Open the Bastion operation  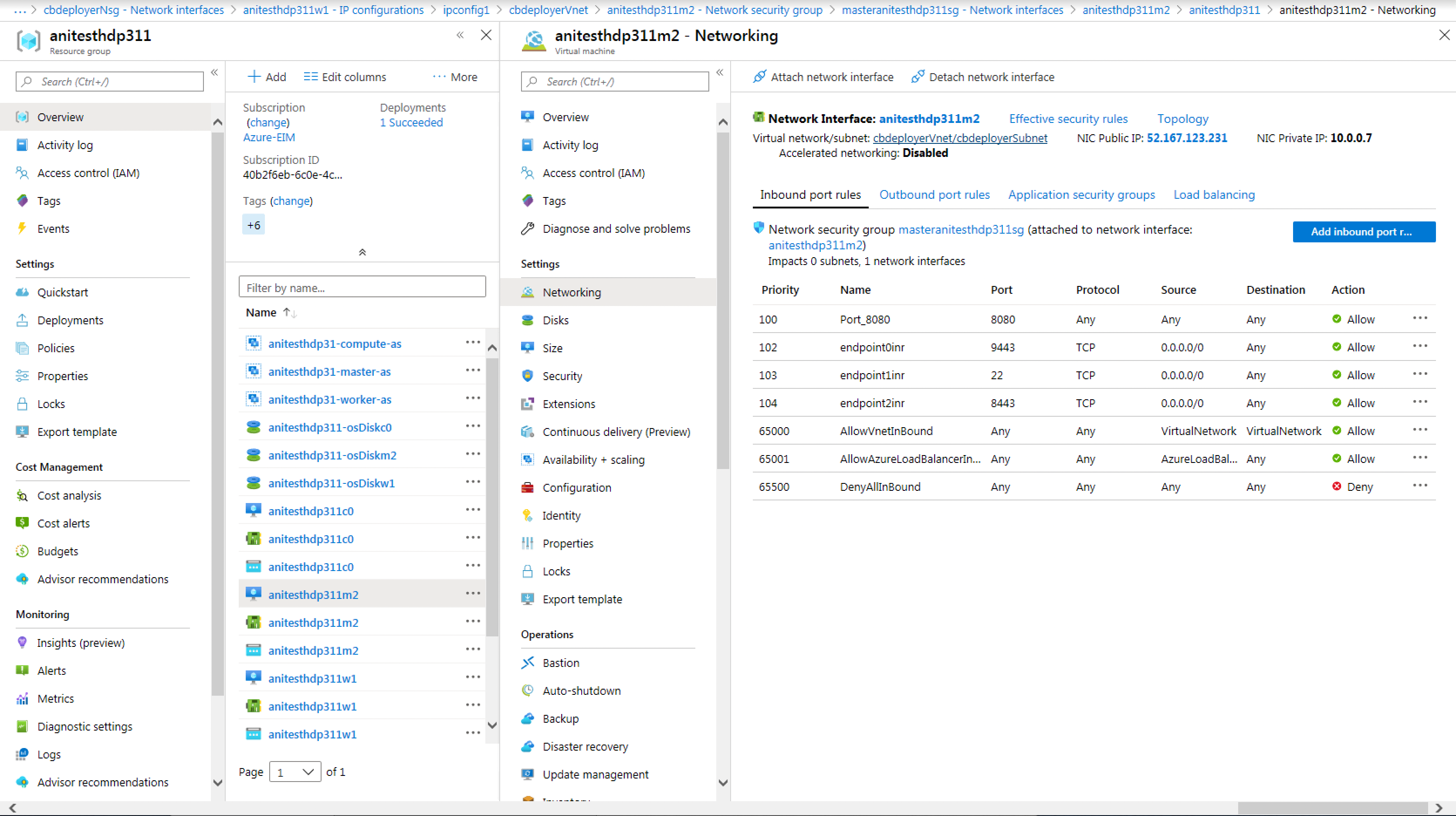point(561,662)
